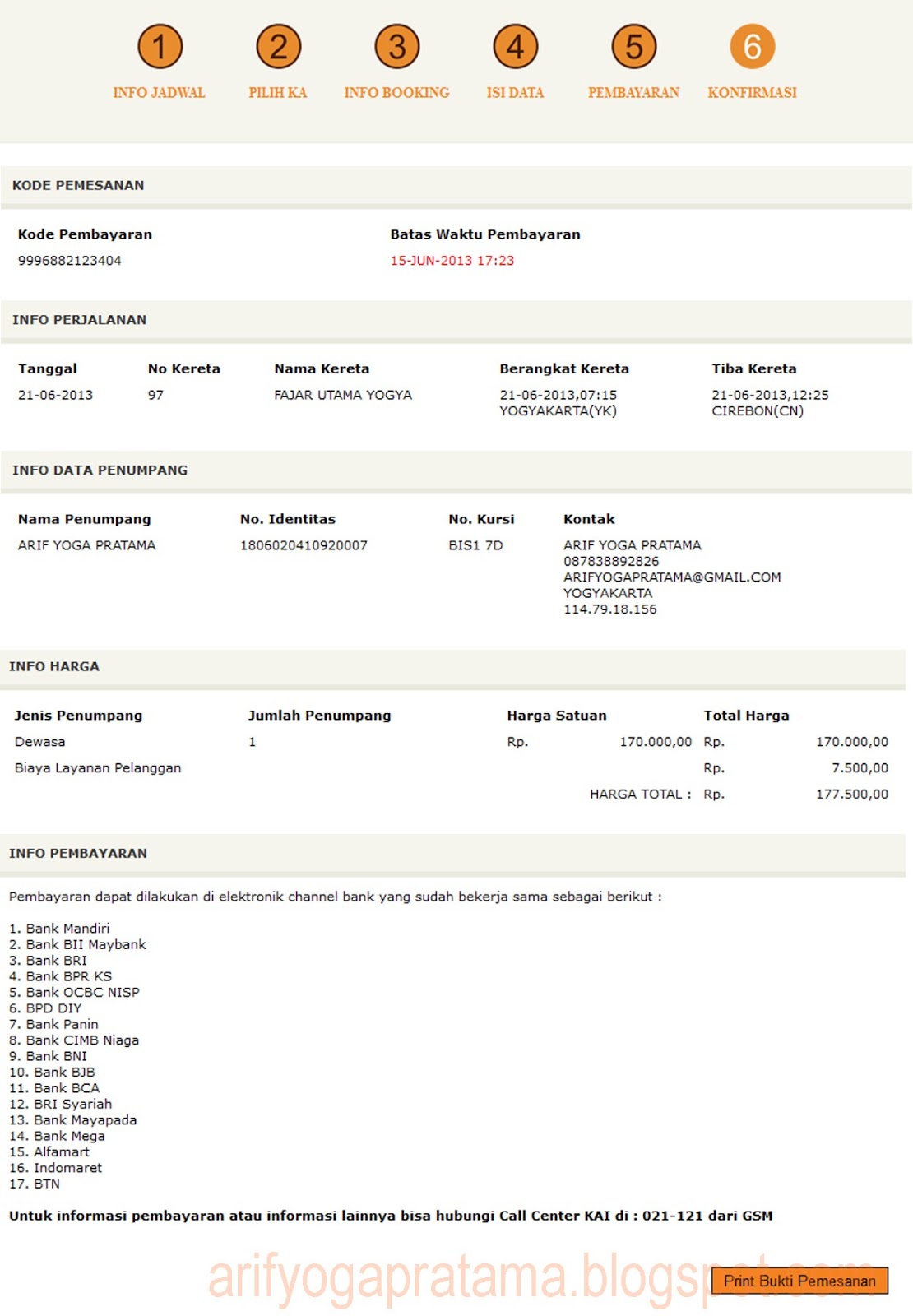This screenshot has width=913, height=1316.
Task: Click the Print Bukti Pemesanan button
Action: [x=799, y=1281]
